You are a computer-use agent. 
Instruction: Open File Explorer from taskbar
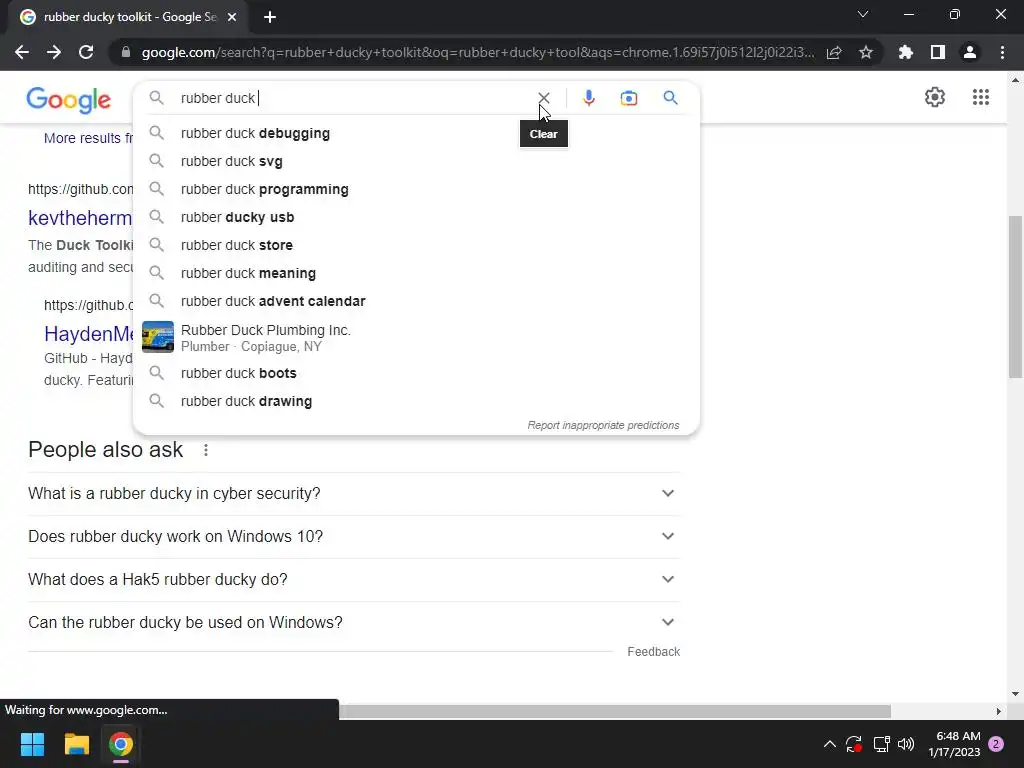click(x=76, y=744)
